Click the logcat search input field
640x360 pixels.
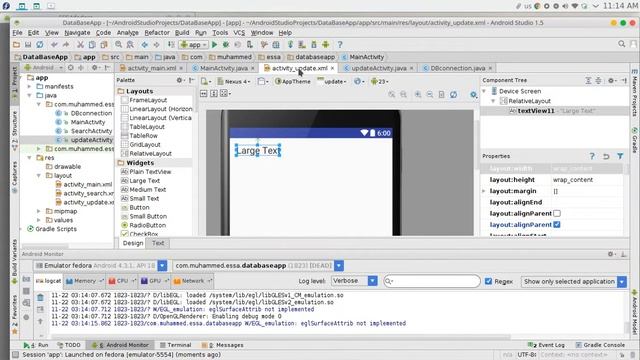432,281
